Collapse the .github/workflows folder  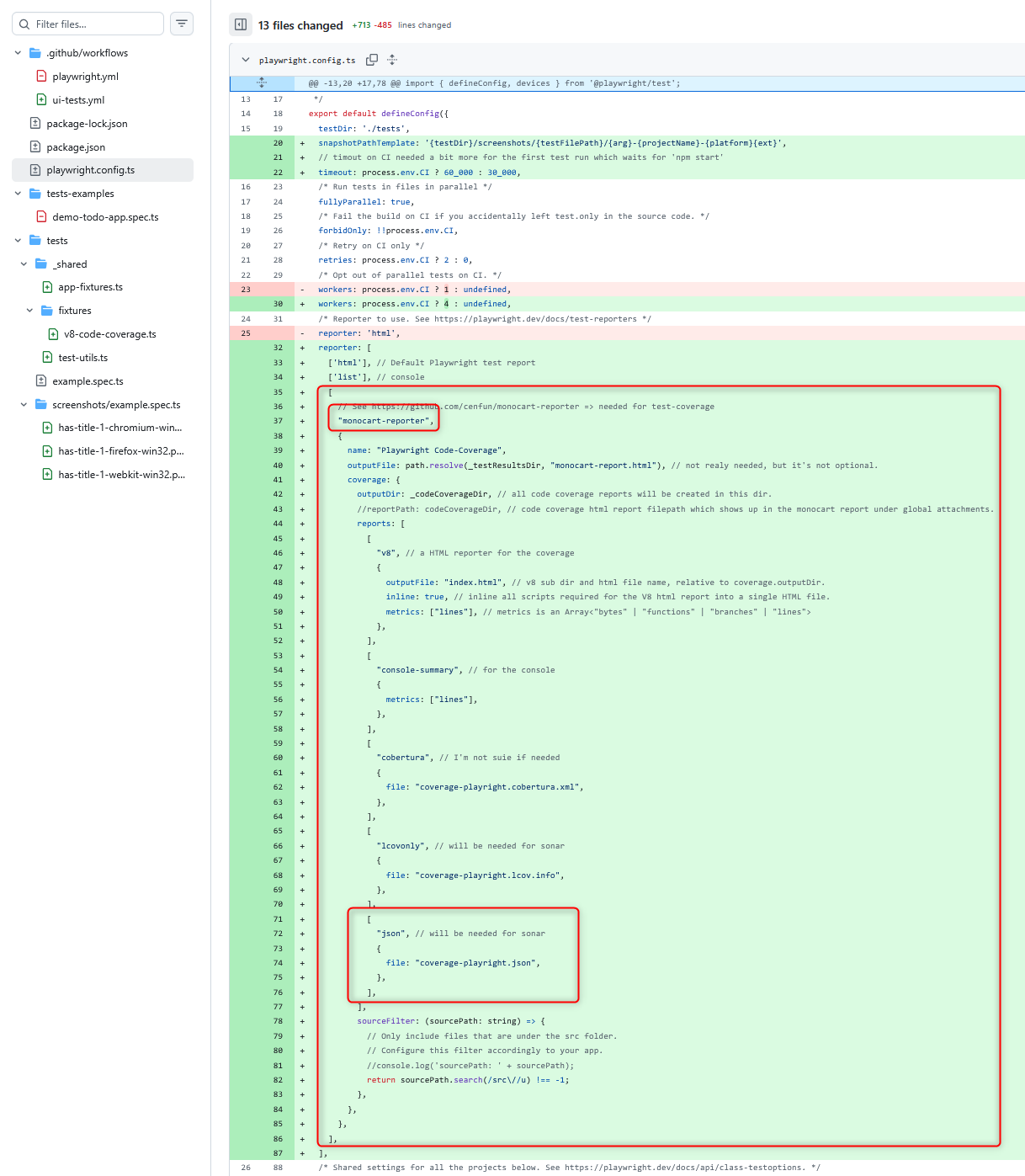[x=18, y=53]
